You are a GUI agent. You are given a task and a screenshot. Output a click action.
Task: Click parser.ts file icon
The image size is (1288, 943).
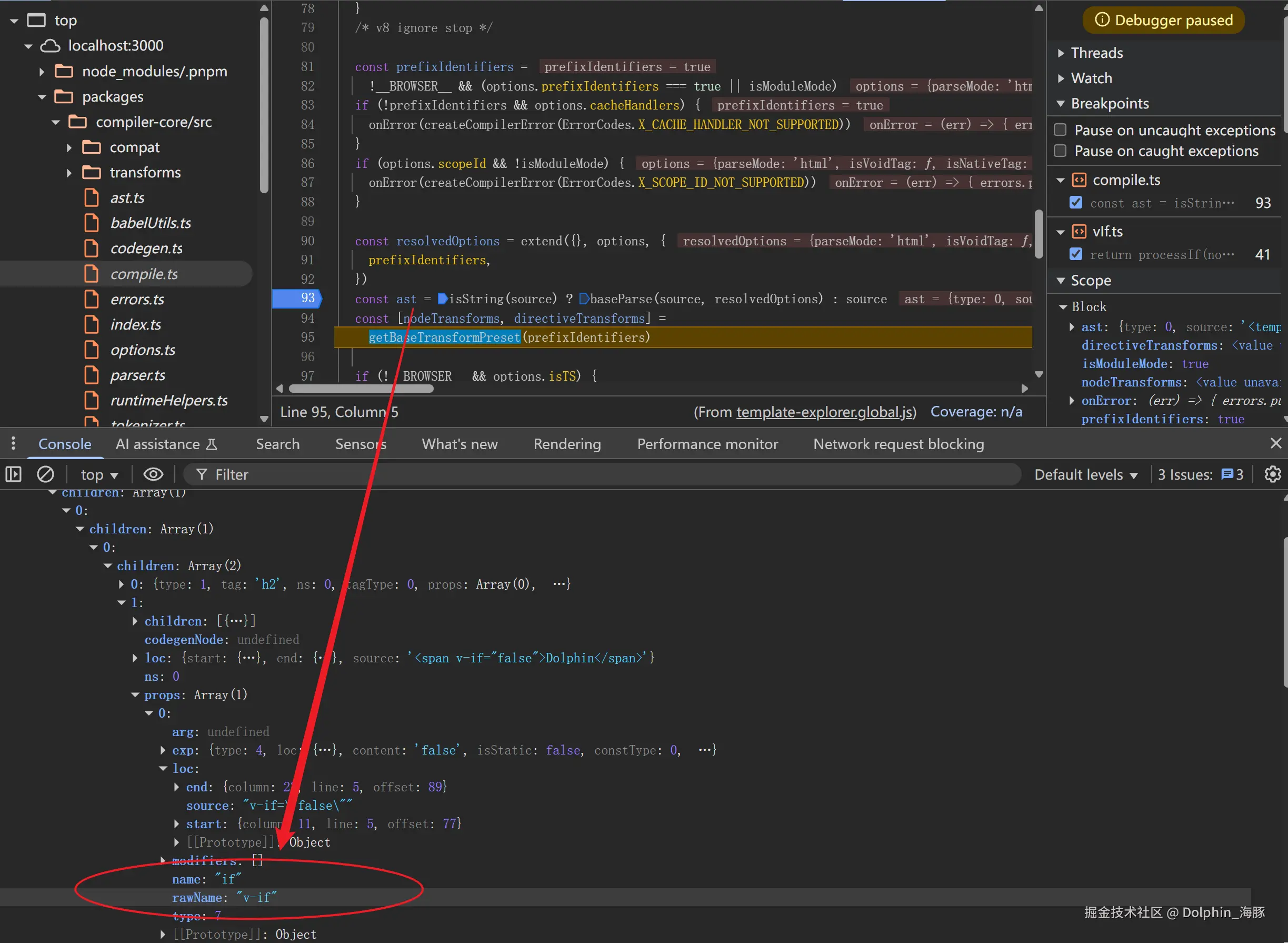(x=91, y=375)
